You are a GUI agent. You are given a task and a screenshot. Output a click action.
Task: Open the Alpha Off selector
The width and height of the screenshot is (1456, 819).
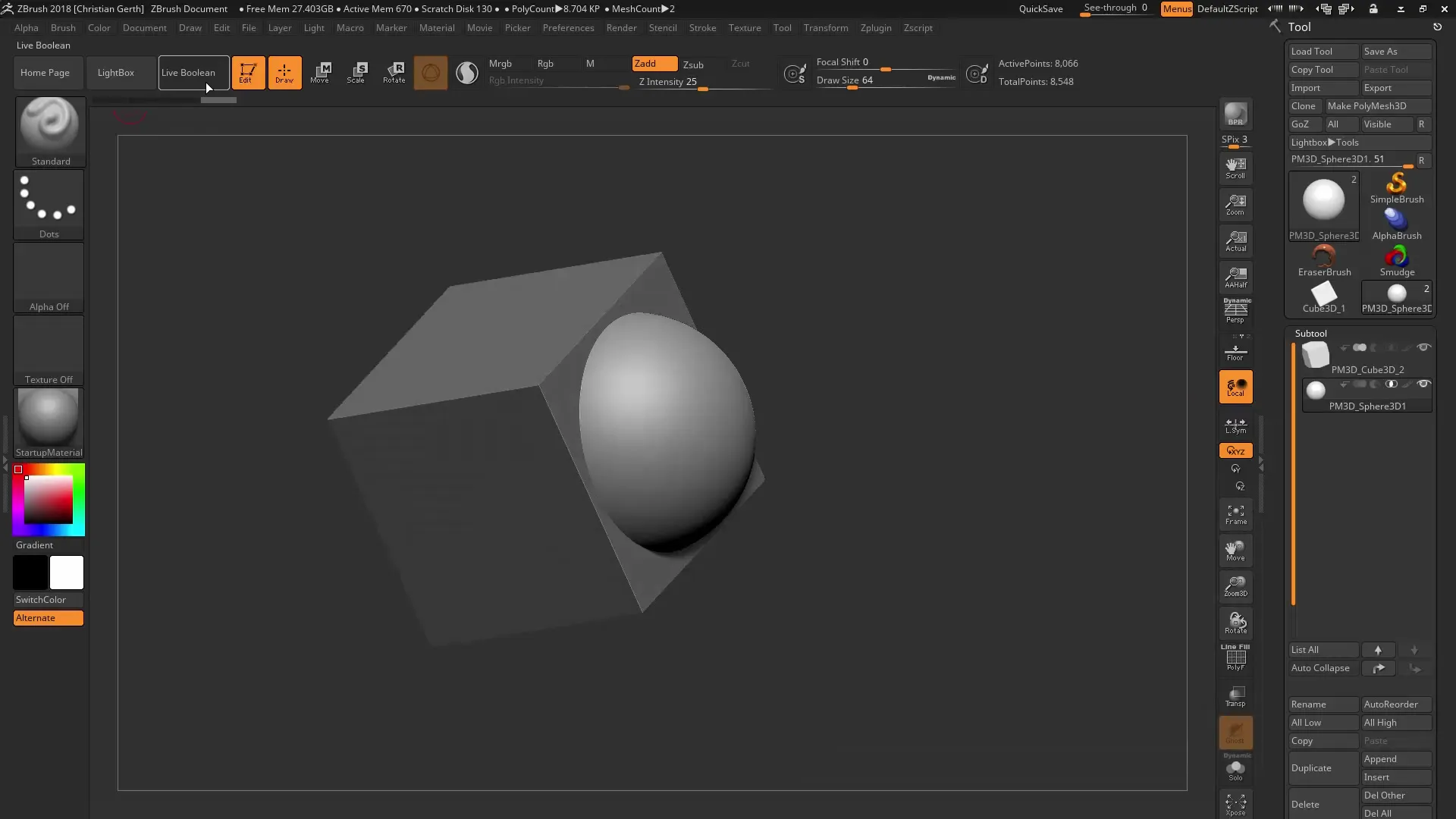point(49,278)
